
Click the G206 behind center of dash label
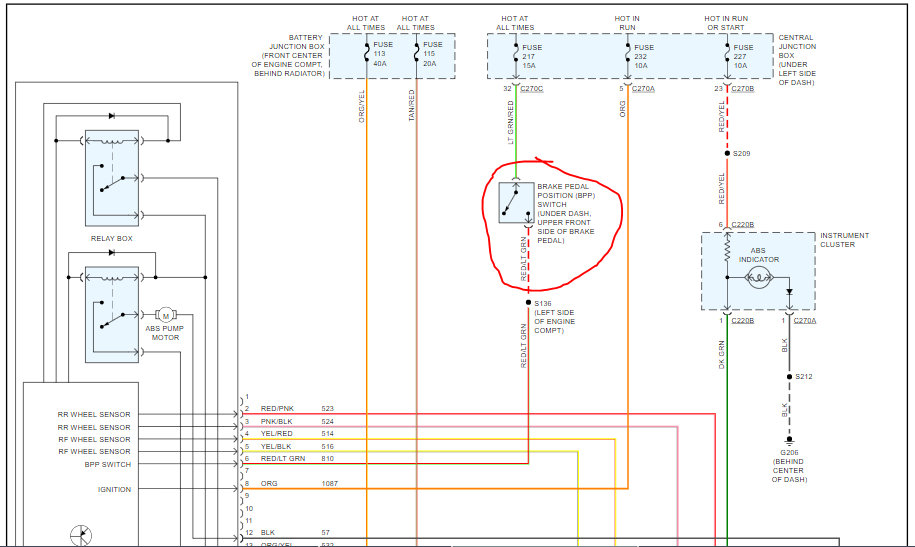click(789, 466)
